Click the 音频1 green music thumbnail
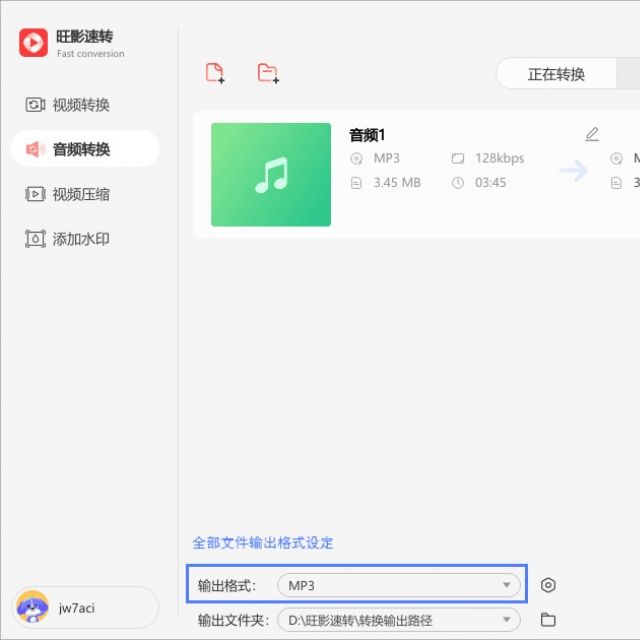640x640 pixels. (271, 175)
